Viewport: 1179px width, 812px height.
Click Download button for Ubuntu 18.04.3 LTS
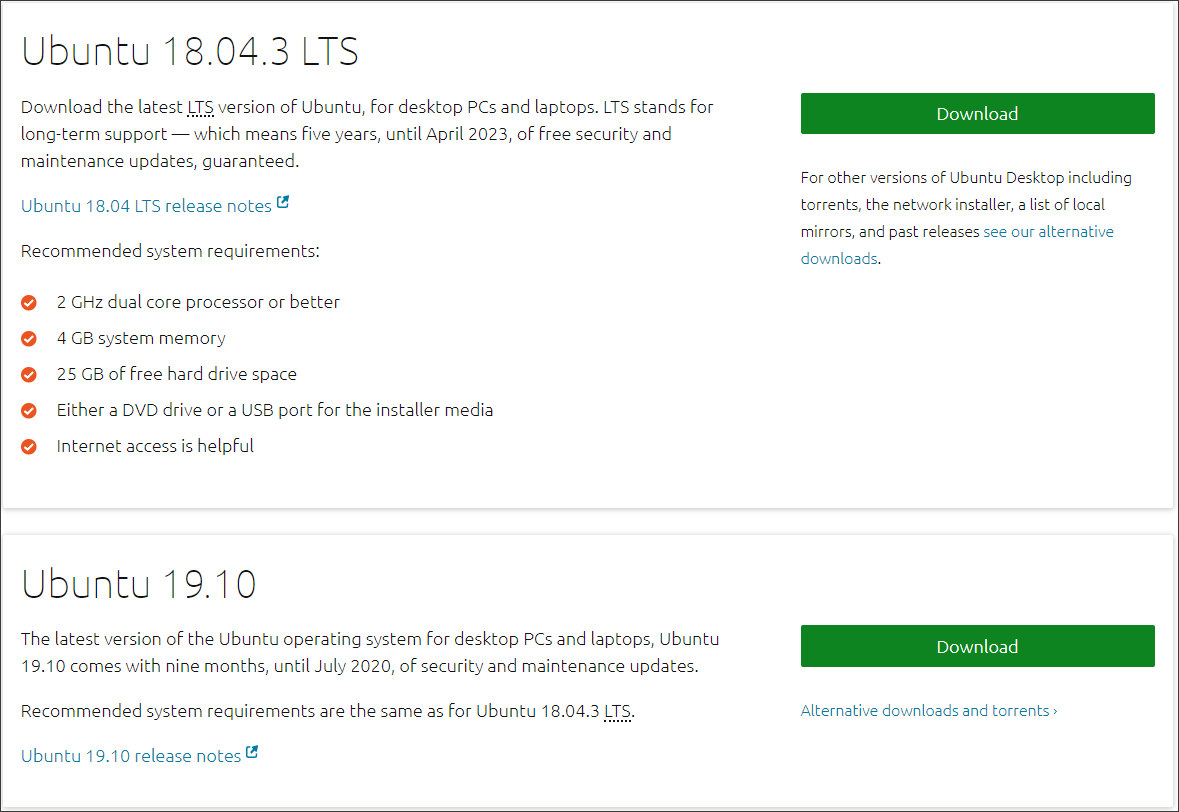pos(977,113)
